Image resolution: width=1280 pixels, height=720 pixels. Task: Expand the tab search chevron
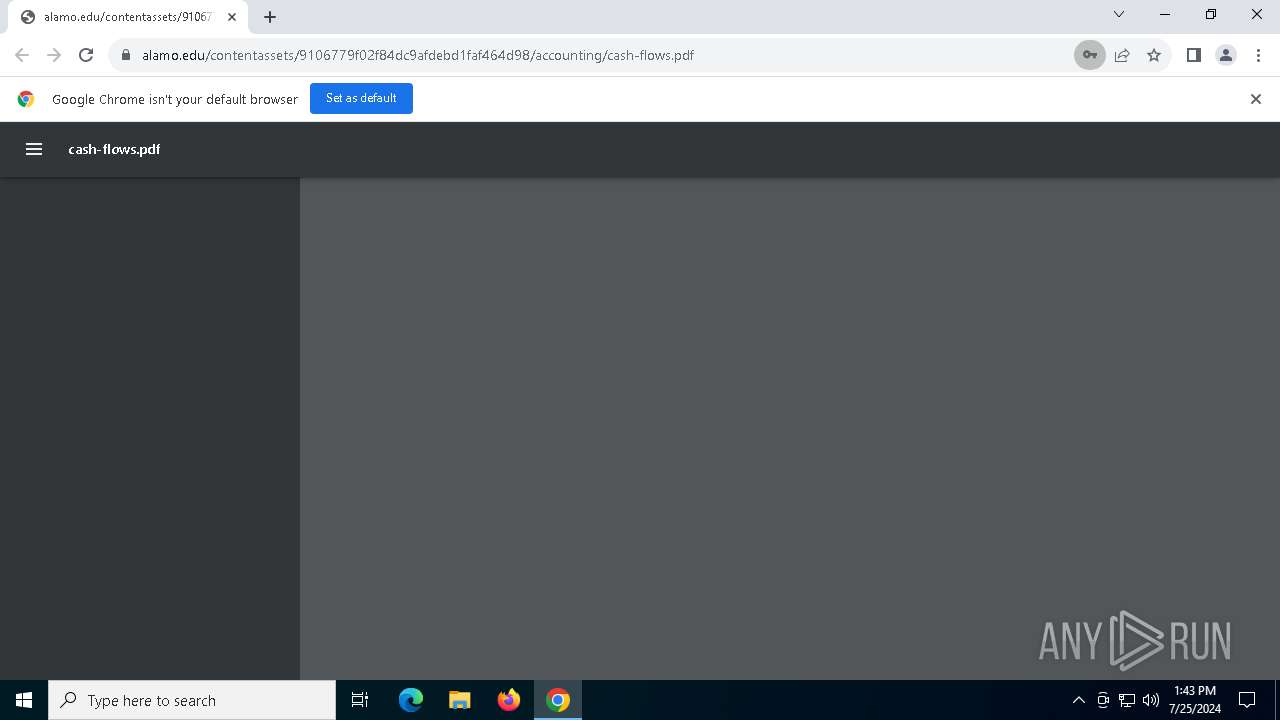click(x=1119, y=15)
